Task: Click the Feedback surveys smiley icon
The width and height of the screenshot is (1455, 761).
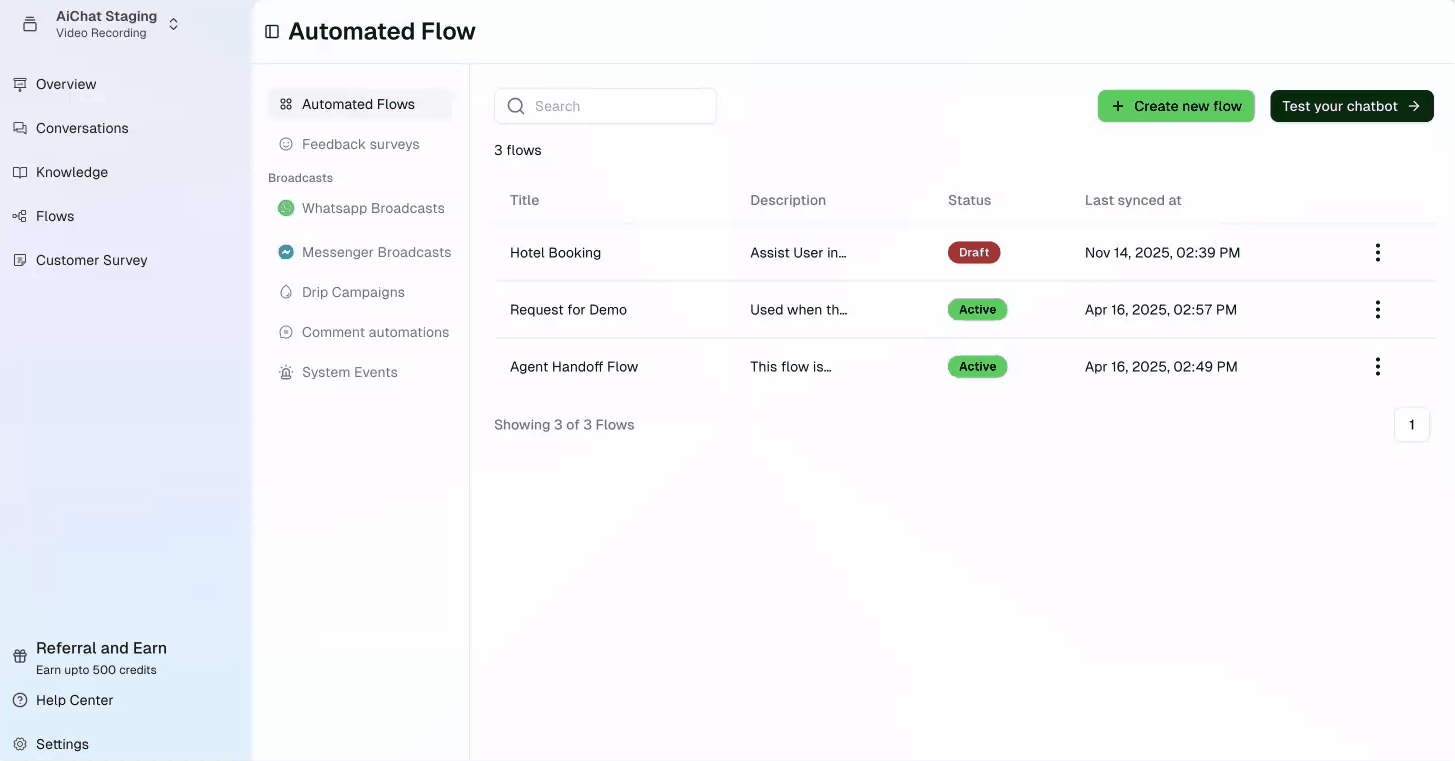Action: [x=286, y=144]
